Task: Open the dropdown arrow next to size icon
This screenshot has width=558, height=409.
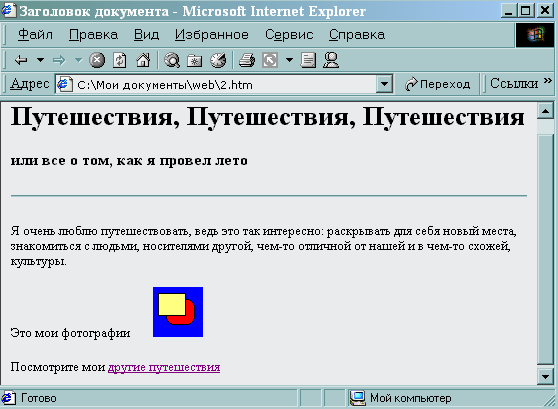Action: [x=289, y=60]
